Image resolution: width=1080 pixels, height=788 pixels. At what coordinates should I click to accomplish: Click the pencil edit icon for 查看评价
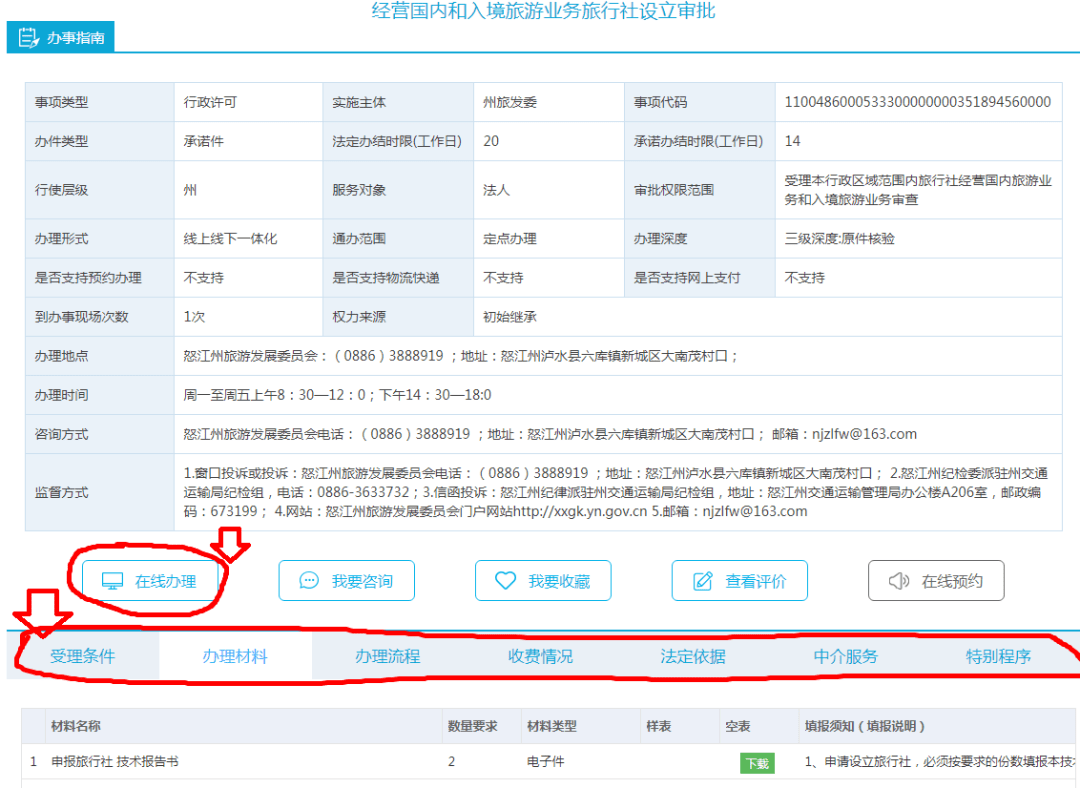point(703,581)
